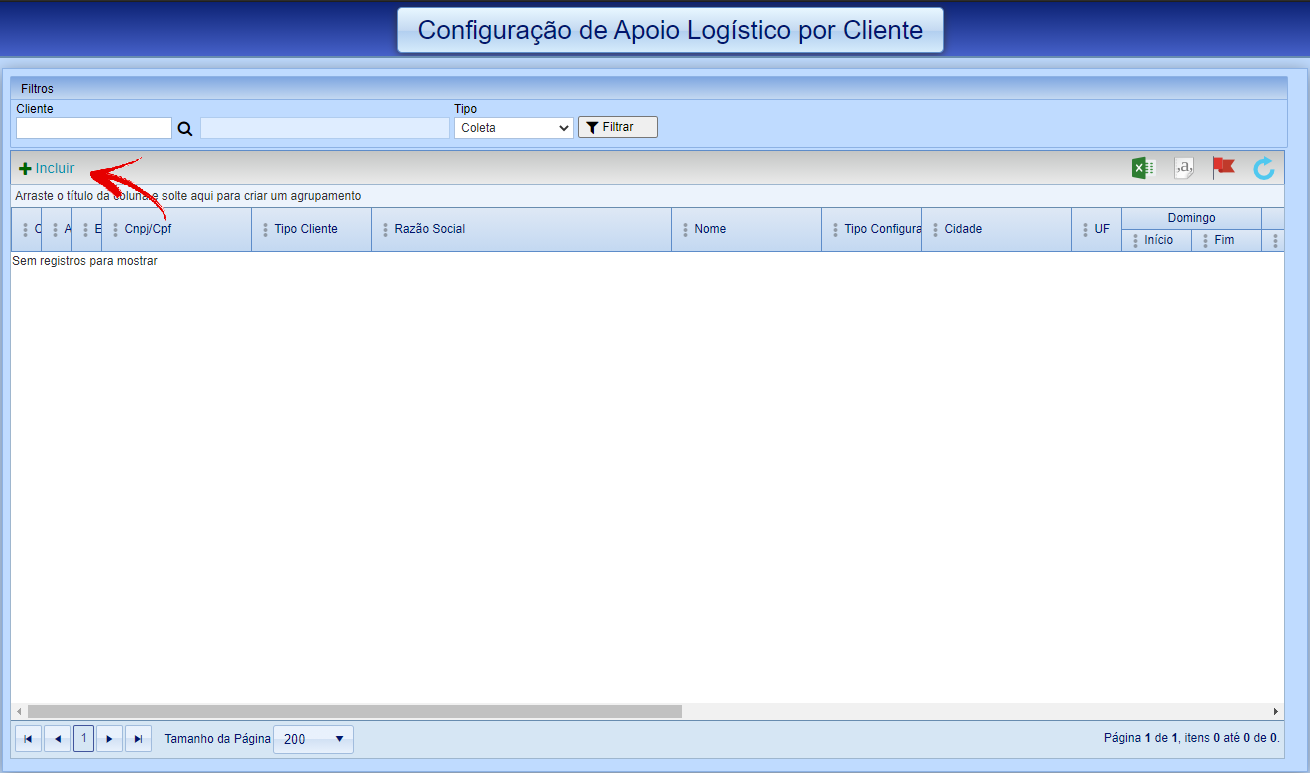Sort by the Tipo Cliente column header
Image resolution: width=1310 pixels, height=773 pixels.
pyautogui.click(x=306, y=229)
